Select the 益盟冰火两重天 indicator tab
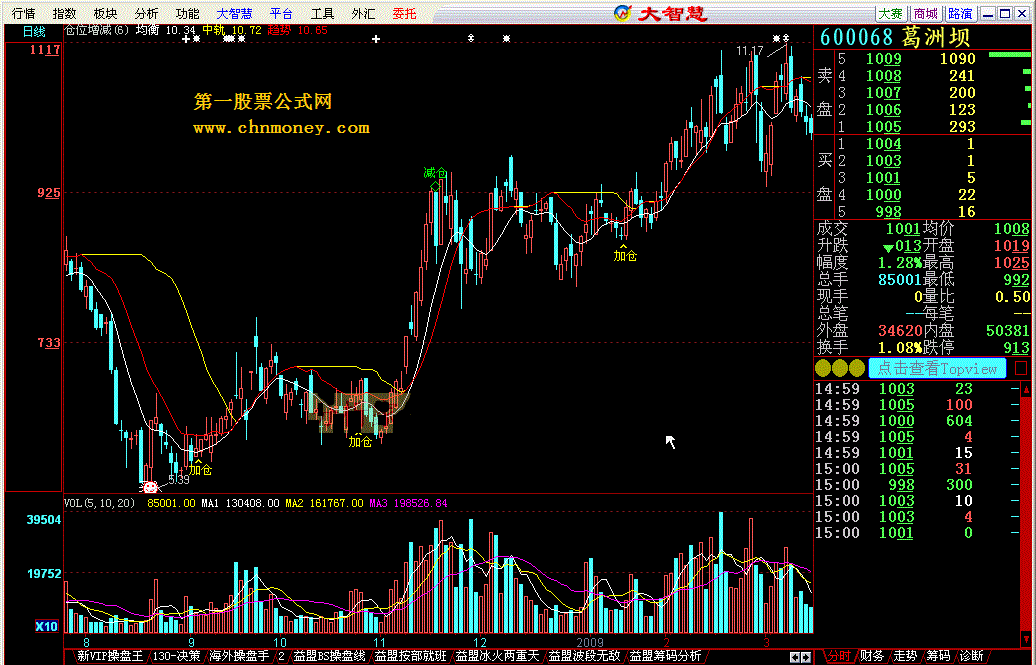This screenshot has width=1036, height=665. click(497, 656)
